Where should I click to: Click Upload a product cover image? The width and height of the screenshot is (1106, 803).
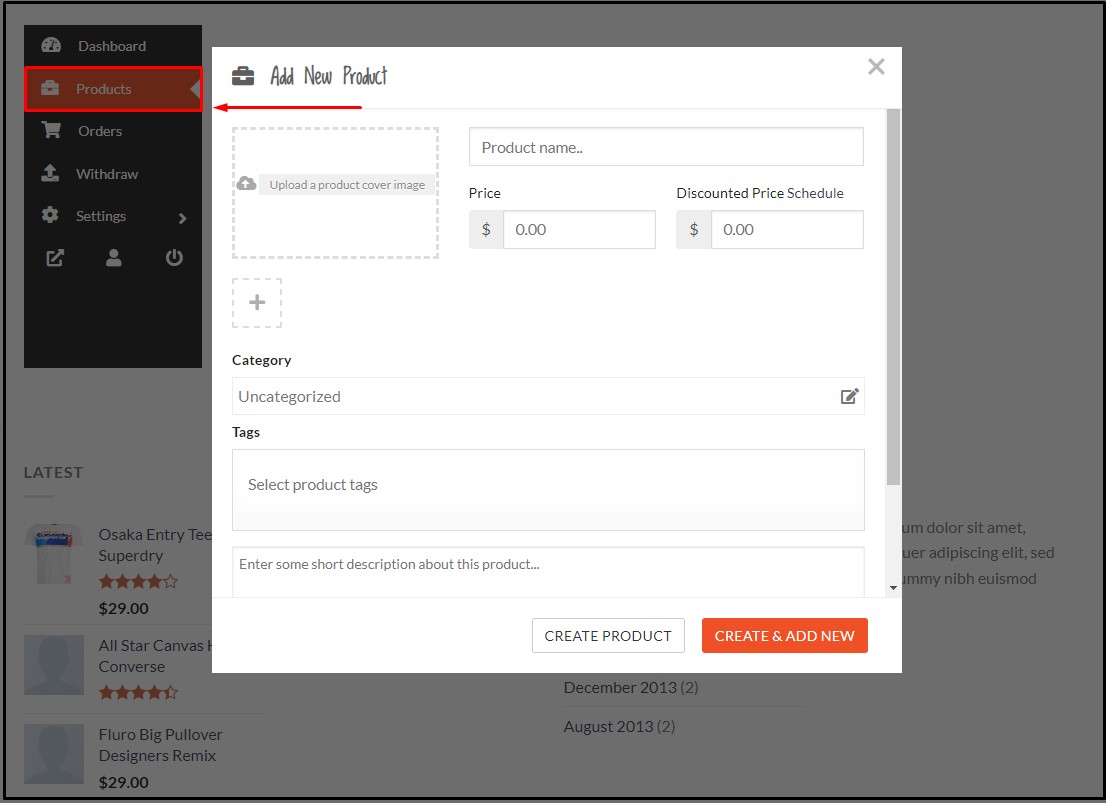point(347,185)
